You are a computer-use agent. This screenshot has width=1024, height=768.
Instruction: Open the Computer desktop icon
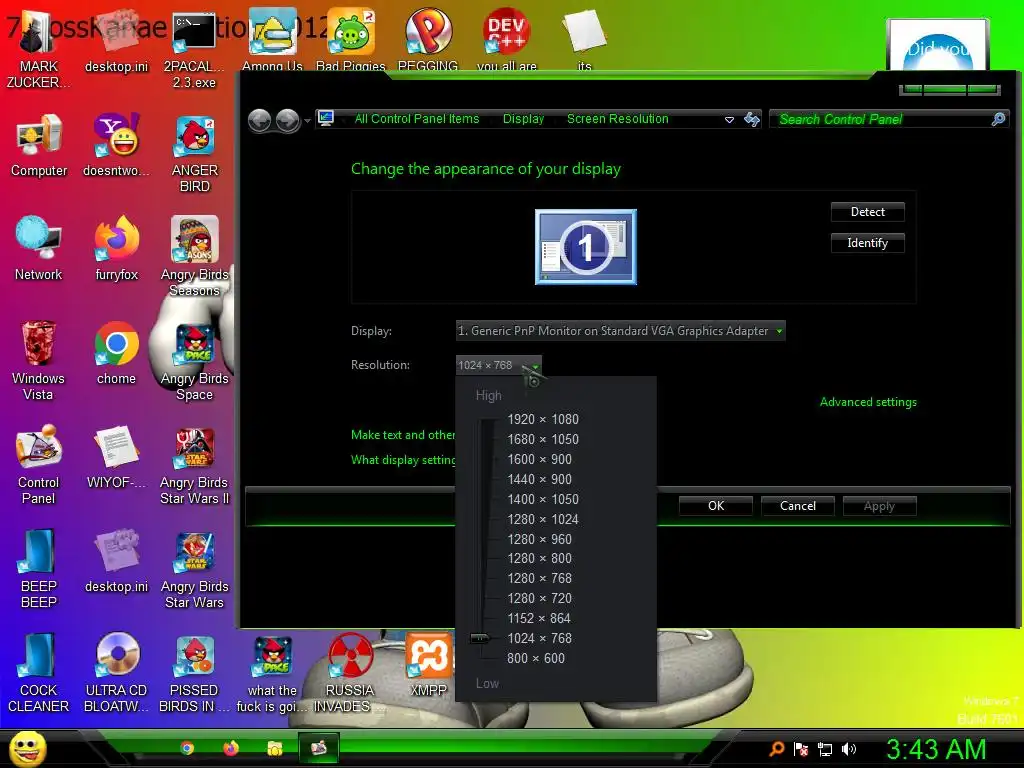(x=39, y=146)
